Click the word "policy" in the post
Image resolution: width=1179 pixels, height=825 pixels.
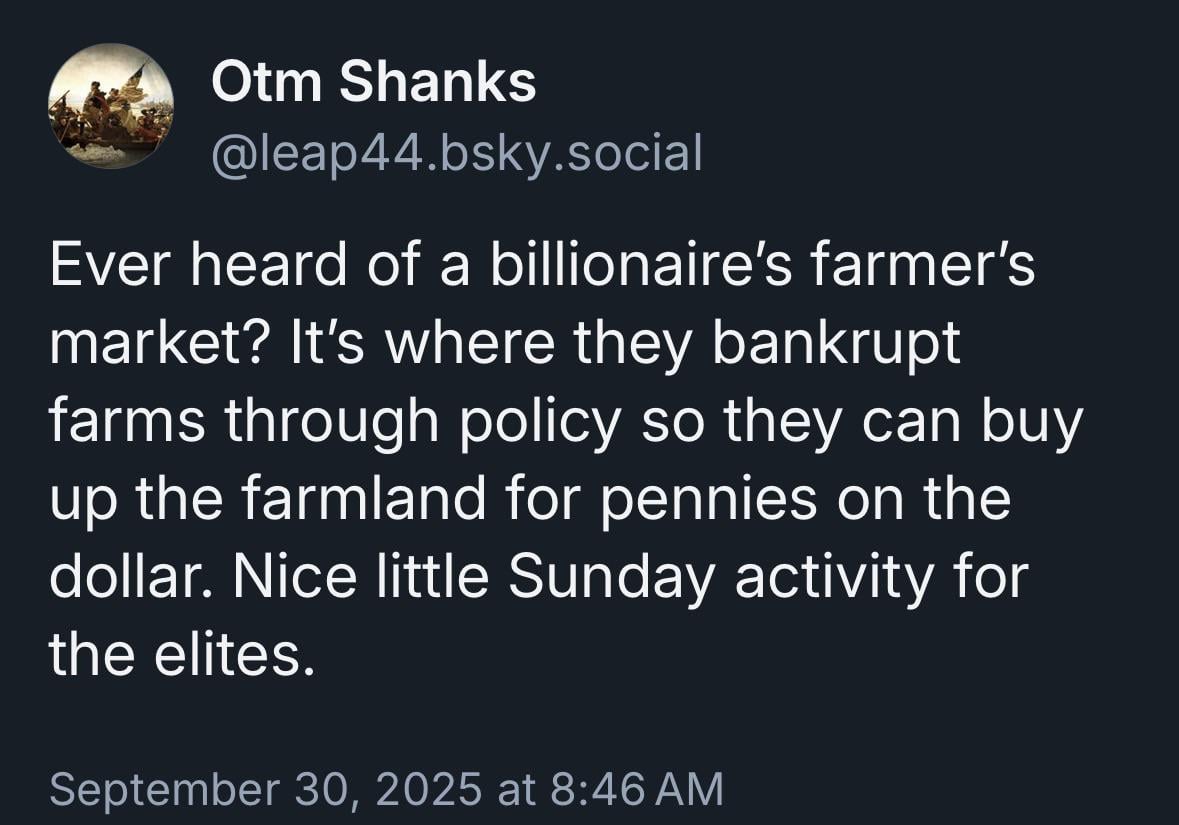point(540,421)
